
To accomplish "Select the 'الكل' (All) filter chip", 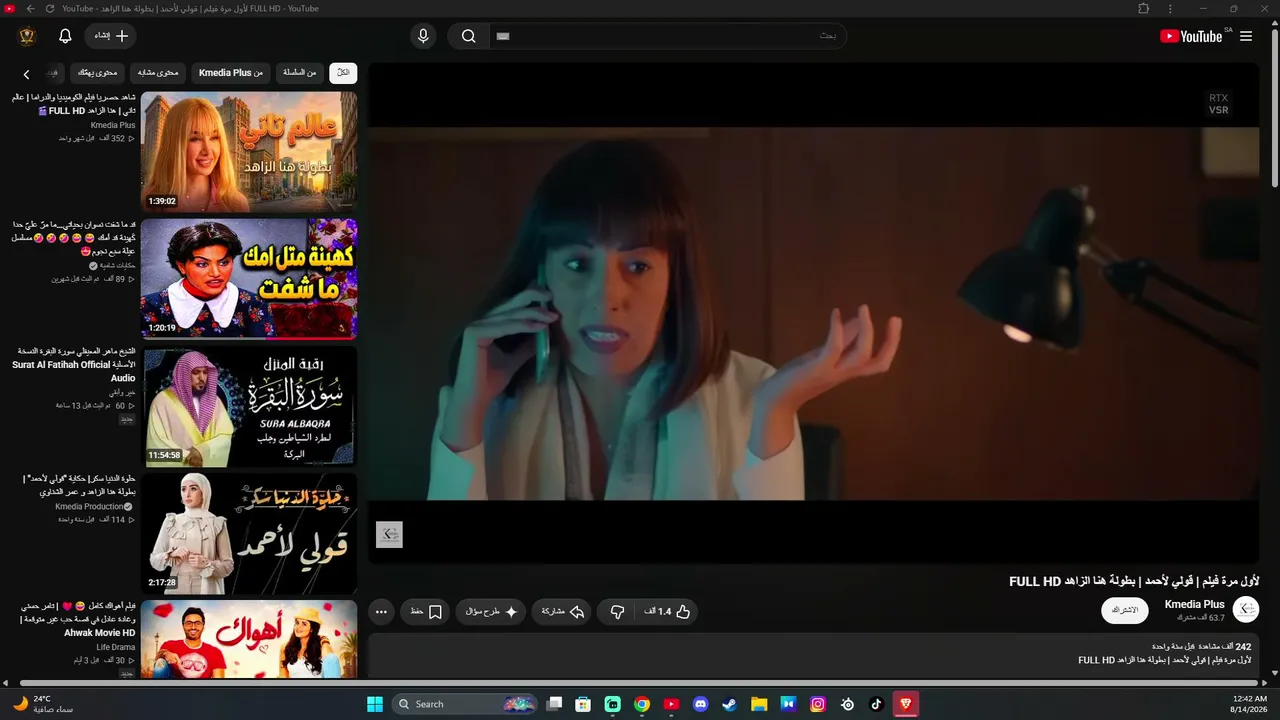I will (x=343, y=72).
